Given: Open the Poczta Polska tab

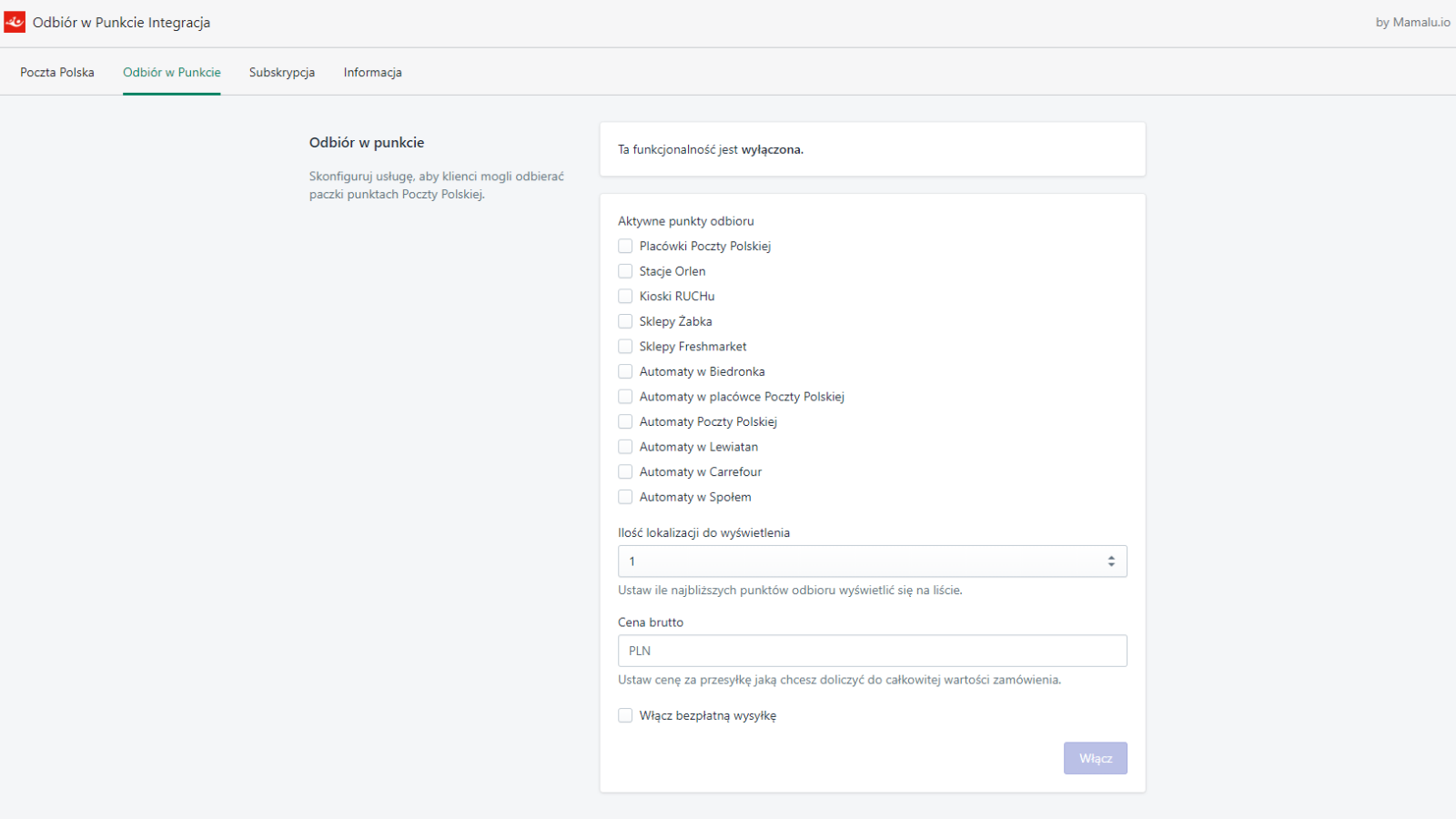Looking at the screenshot, I should point(57,73).
